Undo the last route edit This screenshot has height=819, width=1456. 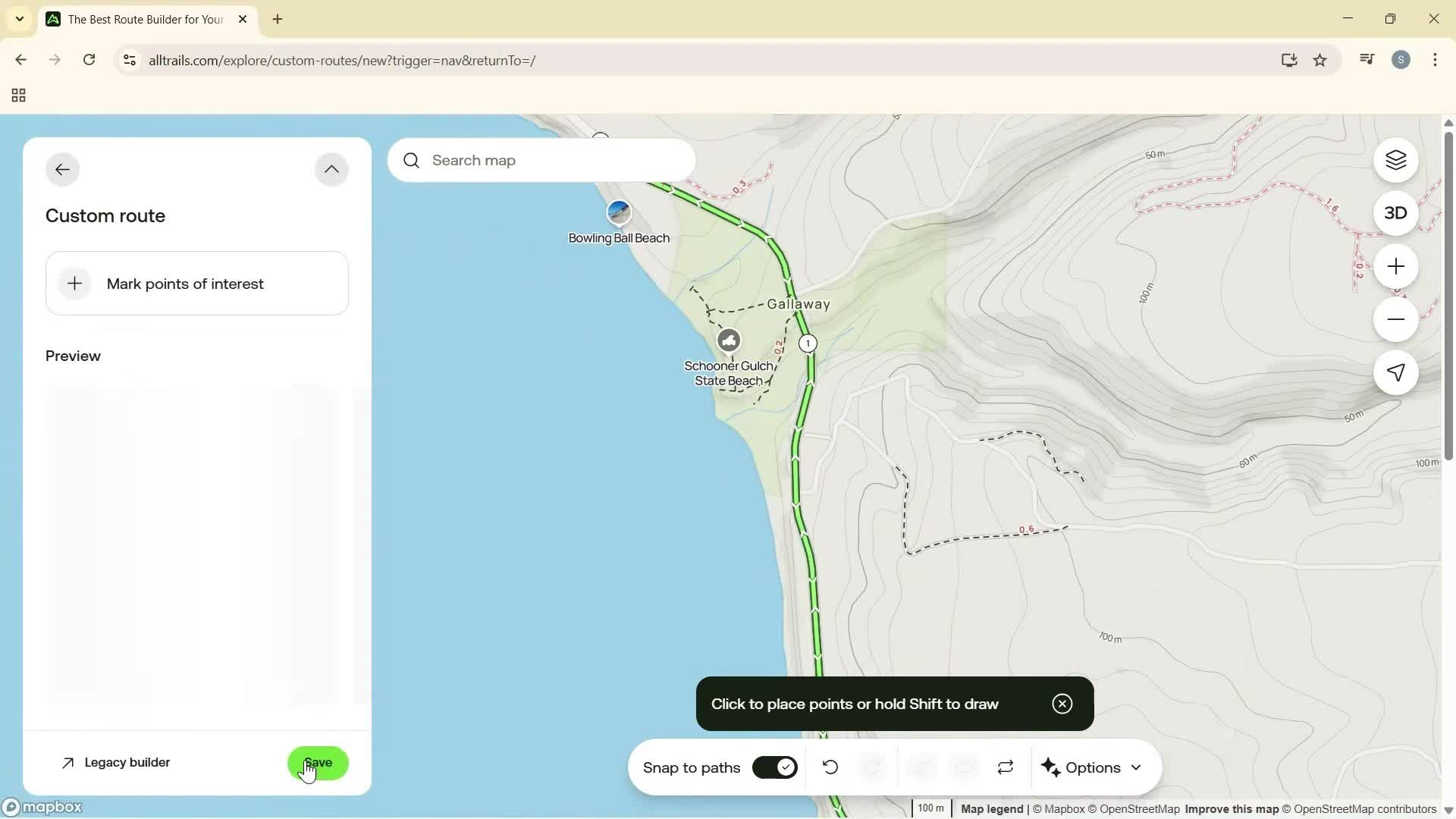pos(830,767)
